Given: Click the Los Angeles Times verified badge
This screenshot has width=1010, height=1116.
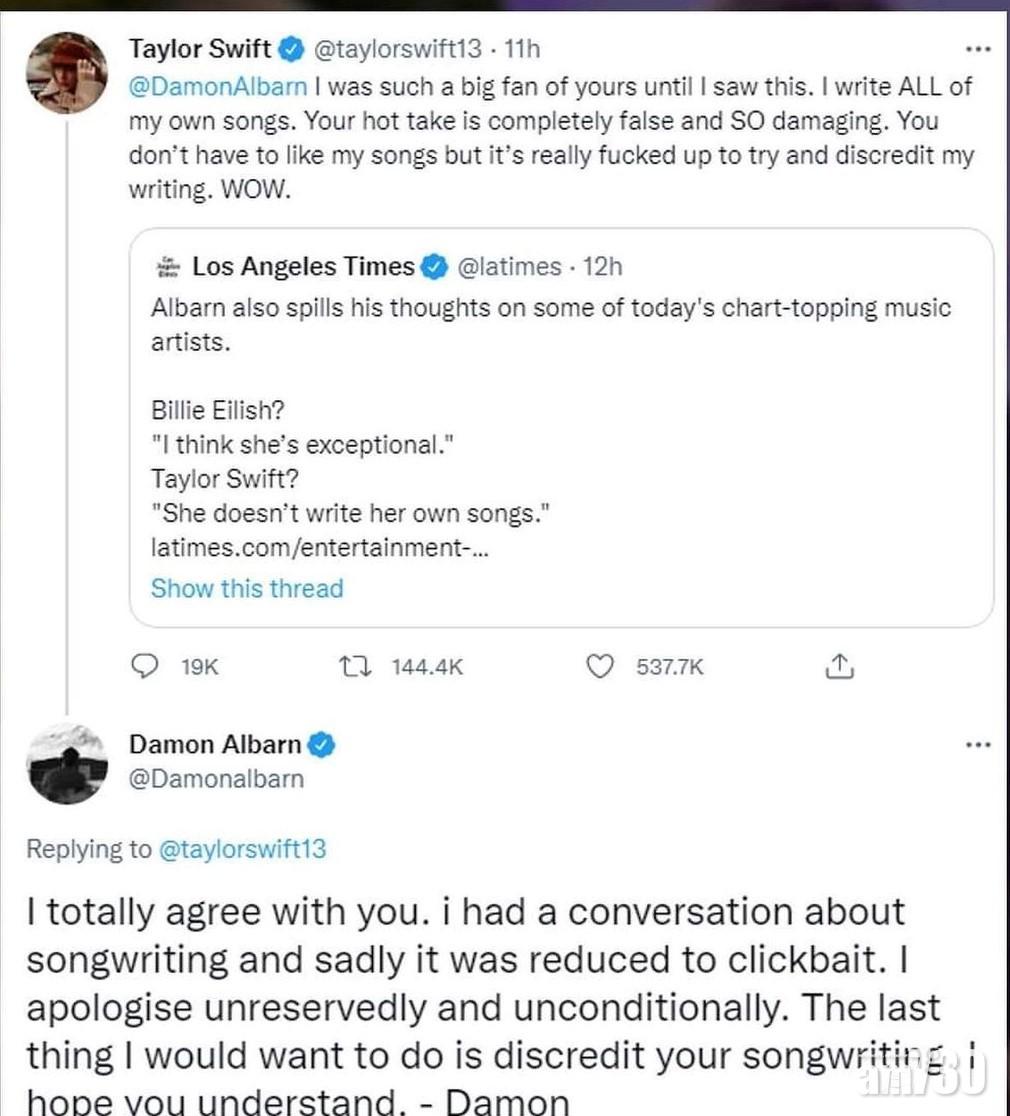Looking at the screenshot, I should [x=435, y=266].
